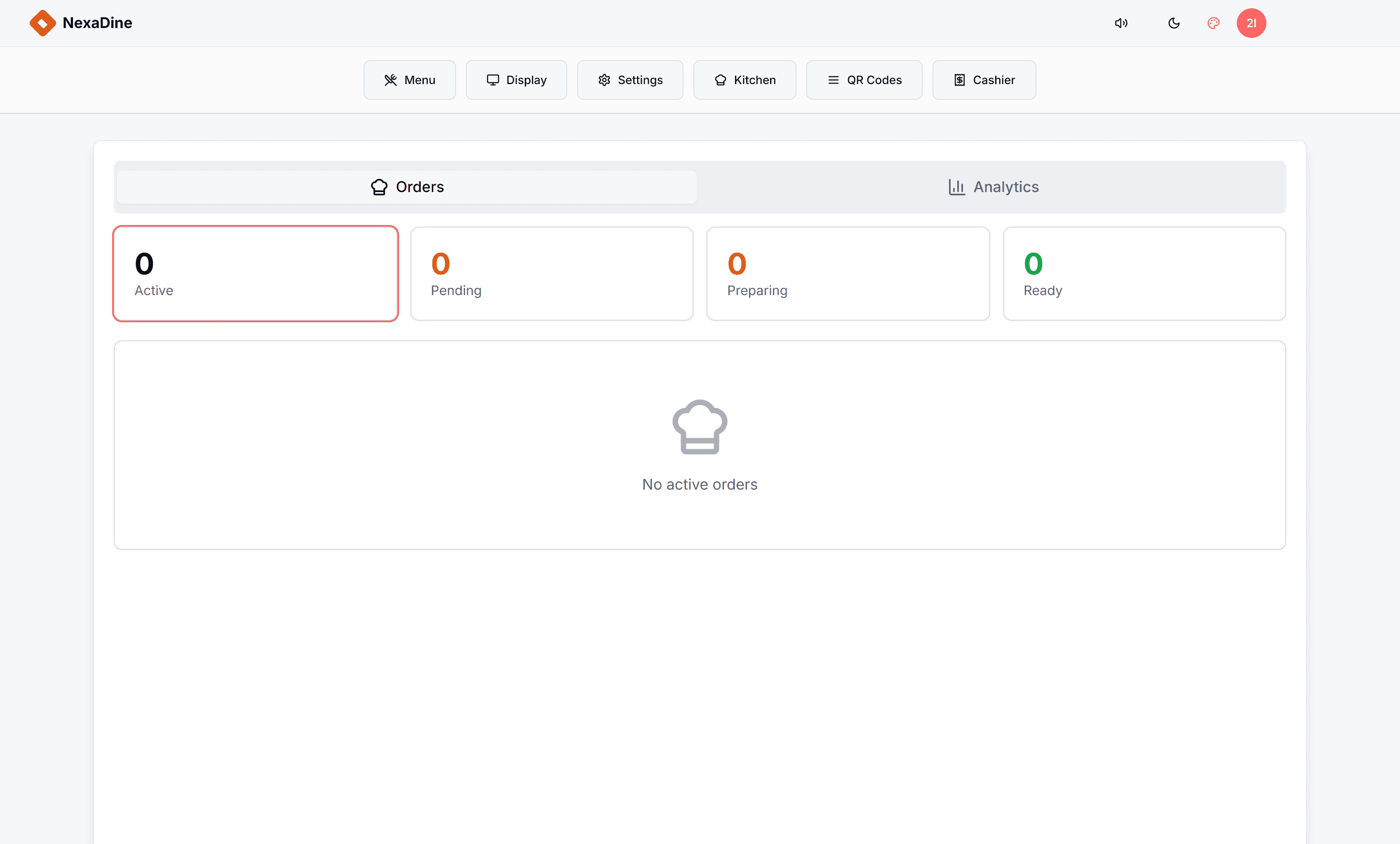Filter orders by the Pending card
Viewport: 1400px width, 844px height.
coord(552,274)
